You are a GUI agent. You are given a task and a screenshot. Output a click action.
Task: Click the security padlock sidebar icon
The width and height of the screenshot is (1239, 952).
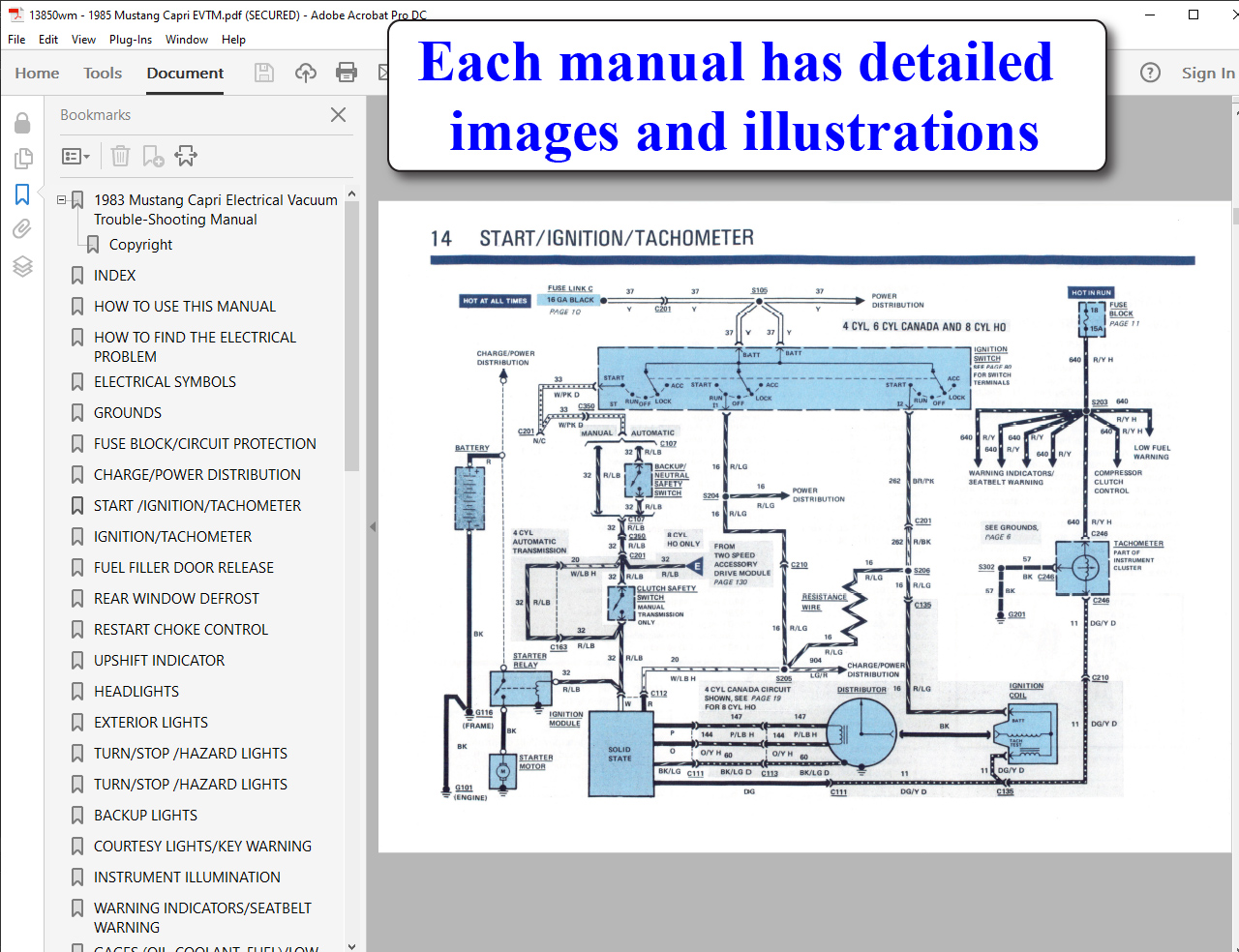[22, 123]
